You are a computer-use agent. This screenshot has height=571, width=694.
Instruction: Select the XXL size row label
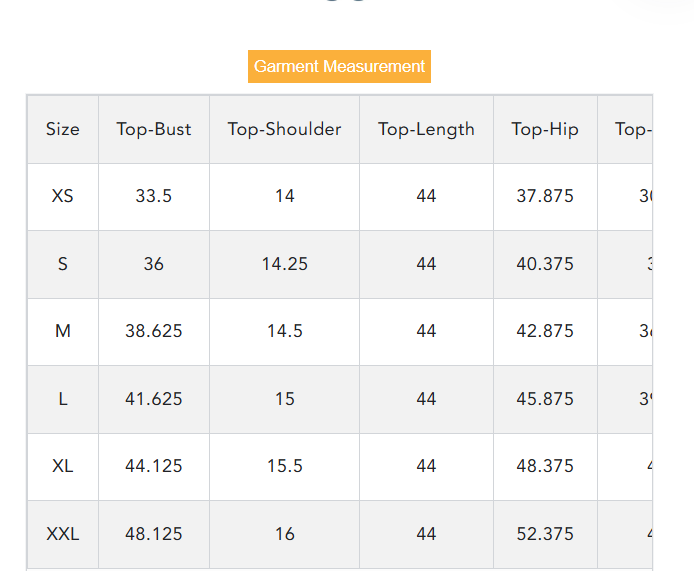coord(62,534)
